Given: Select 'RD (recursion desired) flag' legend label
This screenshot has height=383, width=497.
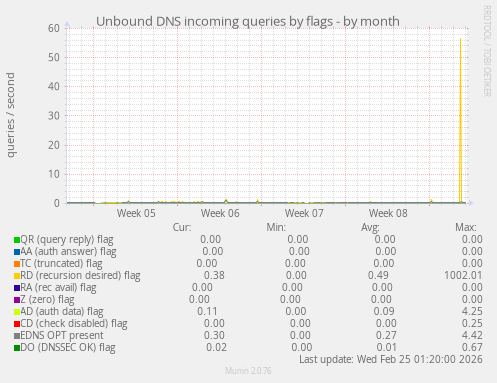Looking at the screenshot, I should point(80,276).
